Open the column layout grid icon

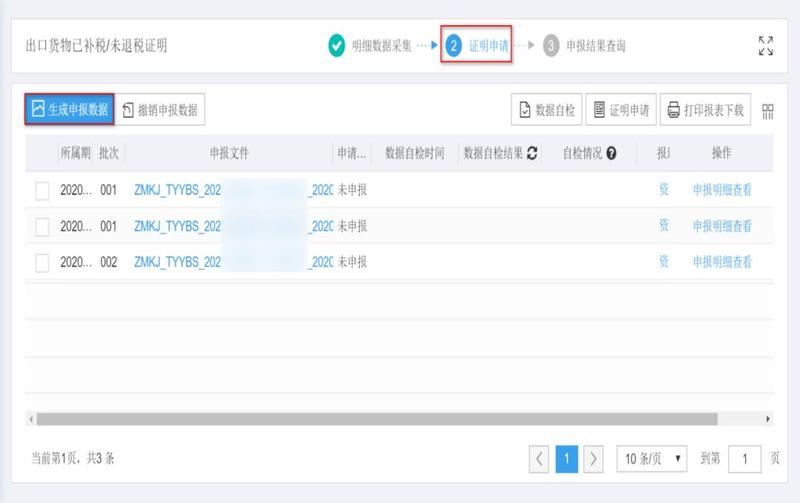[x=768, y=110]
